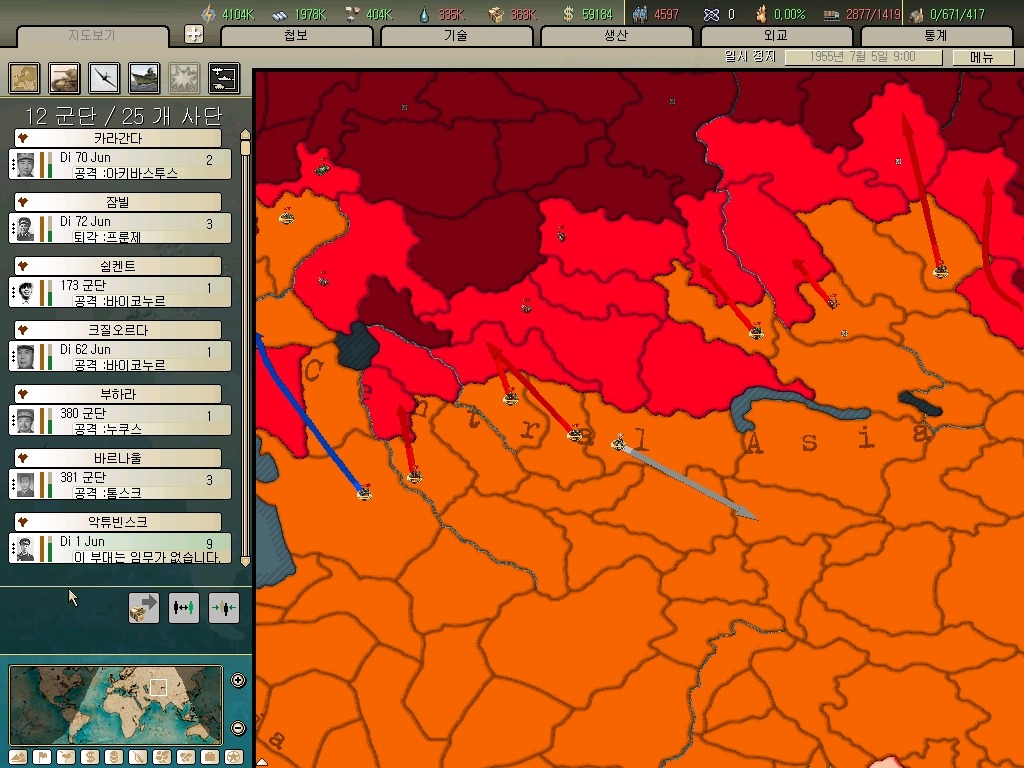Select the map unit with the grey arrow
The height and width of the screenshot is (768, 1024).
click(618, 443)
